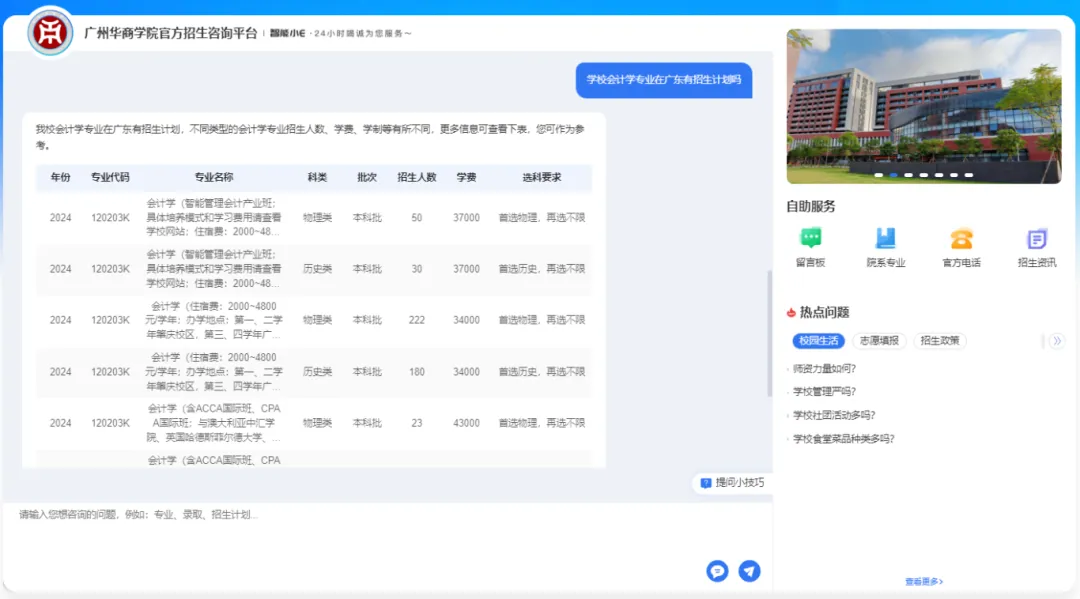Ask the question 学校食堂菜品种类多吗?

coord(843,438)
